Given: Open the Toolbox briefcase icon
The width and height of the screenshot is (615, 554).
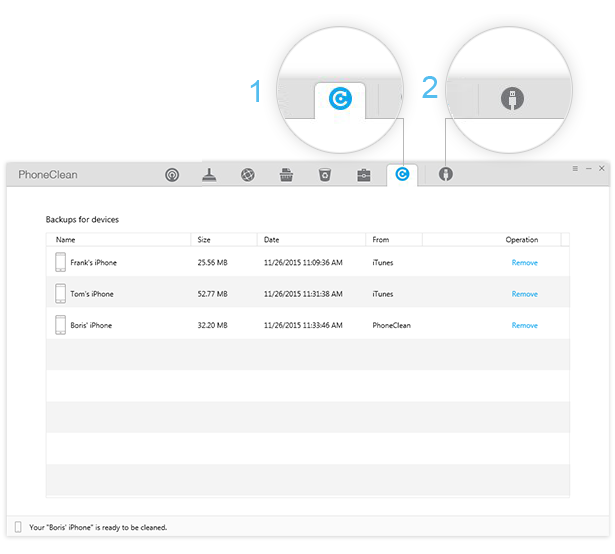Looking at the screenshot, I should [x=364, y=175].
